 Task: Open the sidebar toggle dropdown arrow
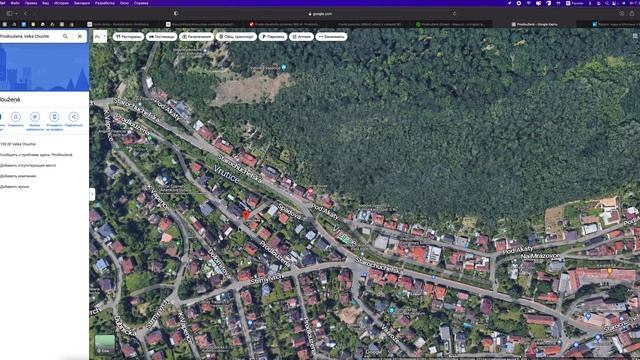point(16,13)
